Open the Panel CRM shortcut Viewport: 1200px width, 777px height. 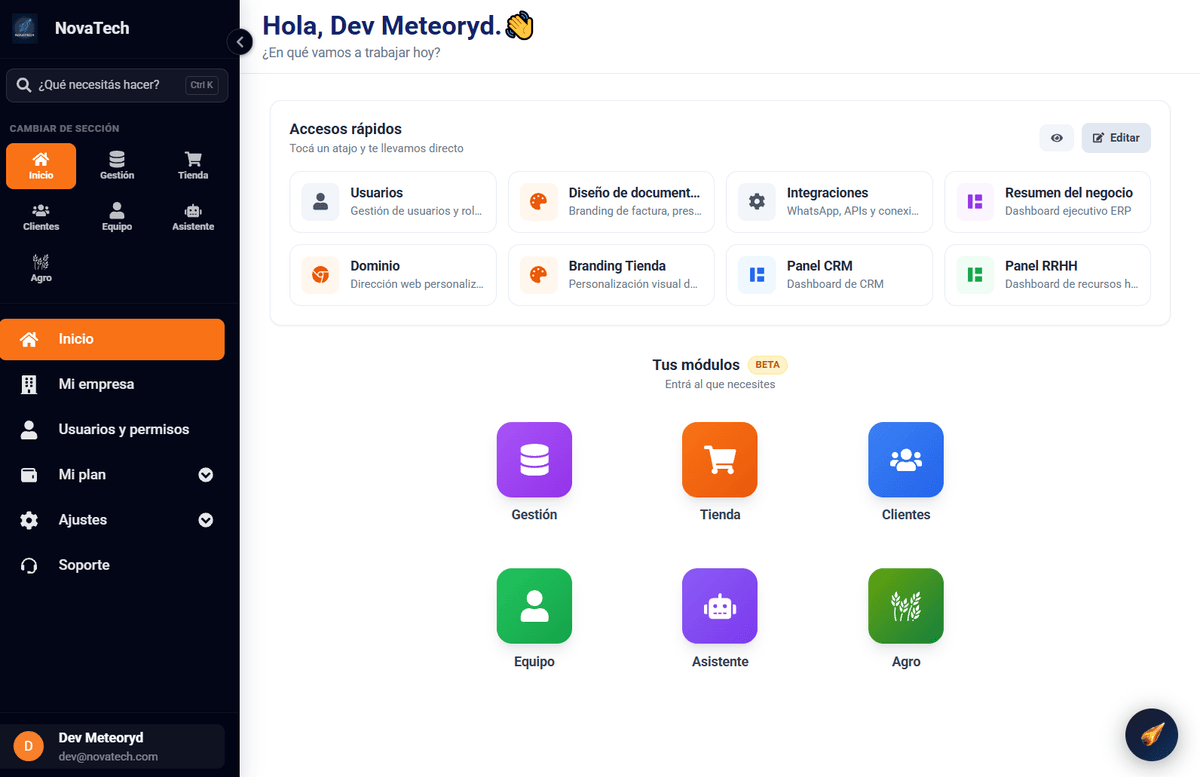pyautogui.click(x=829, y=275)
